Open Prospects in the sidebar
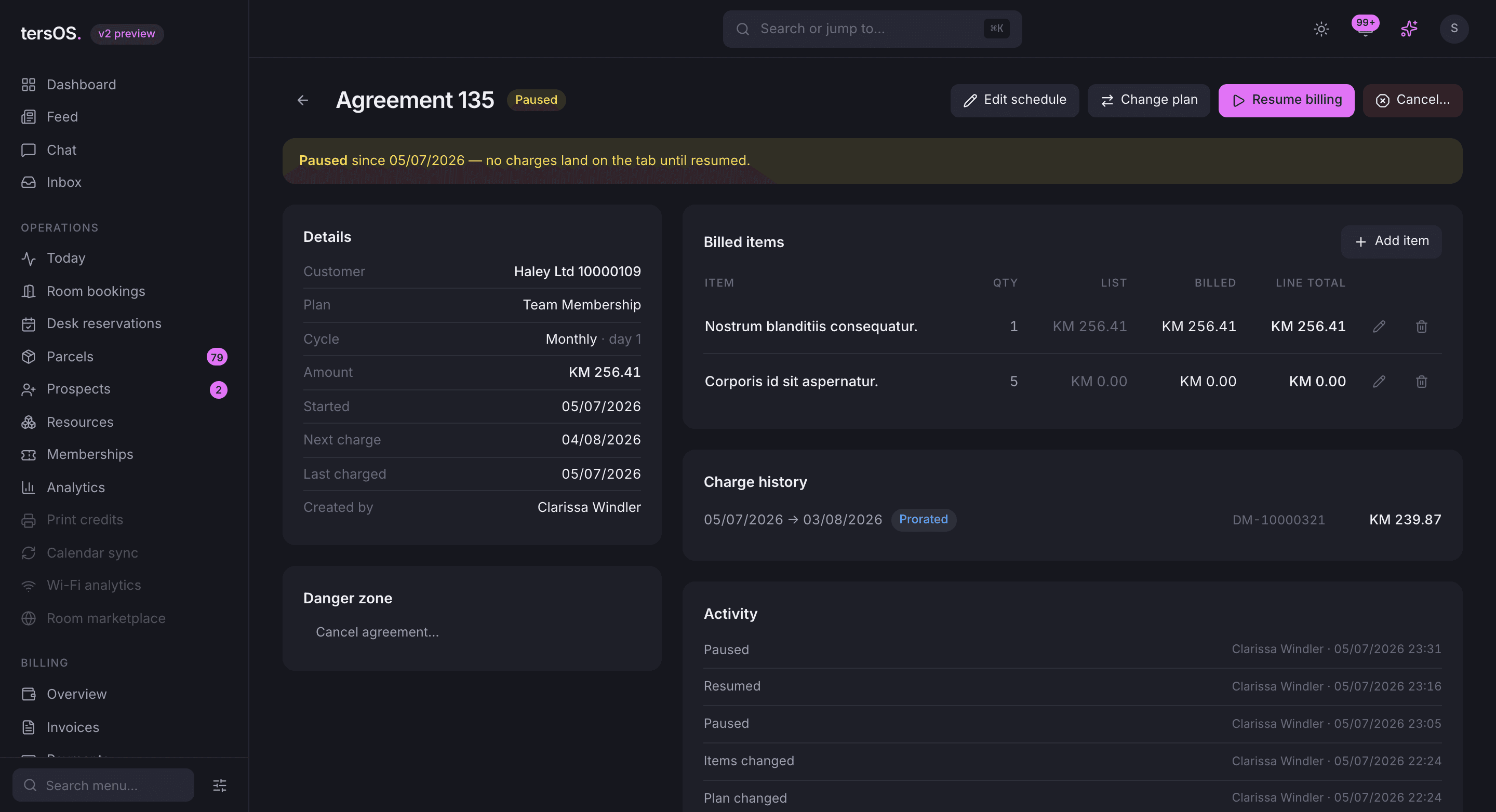This screenshot has width=1496, height=812. click(124, 389)
